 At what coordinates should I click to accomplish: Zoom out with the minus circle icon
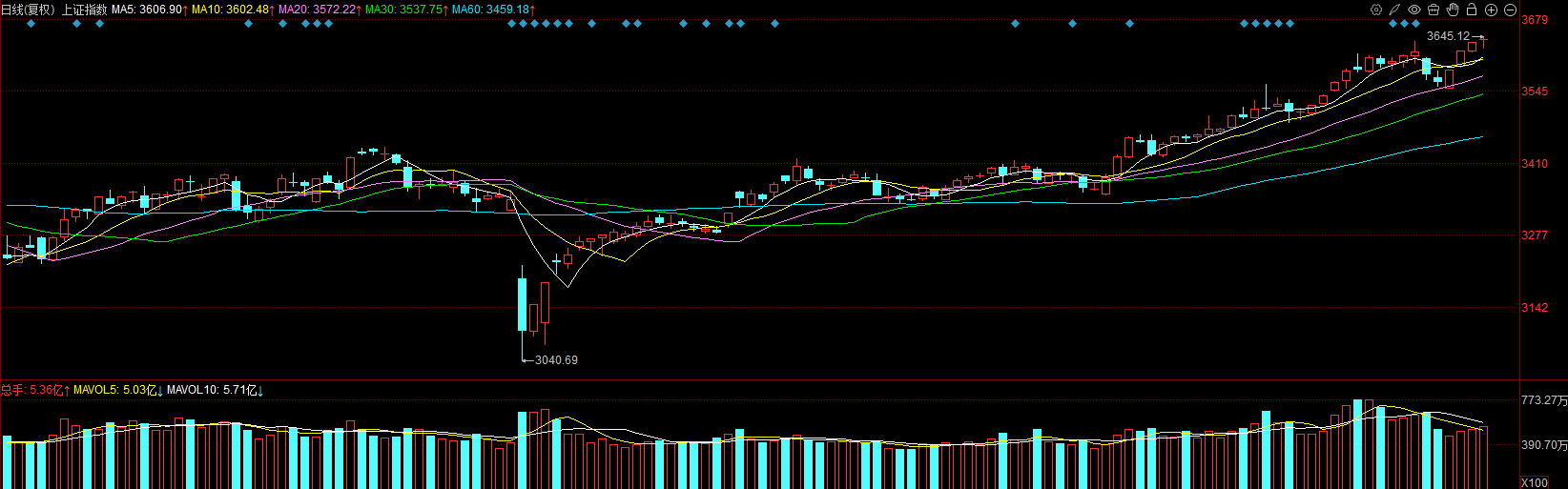coord(1510,10)
